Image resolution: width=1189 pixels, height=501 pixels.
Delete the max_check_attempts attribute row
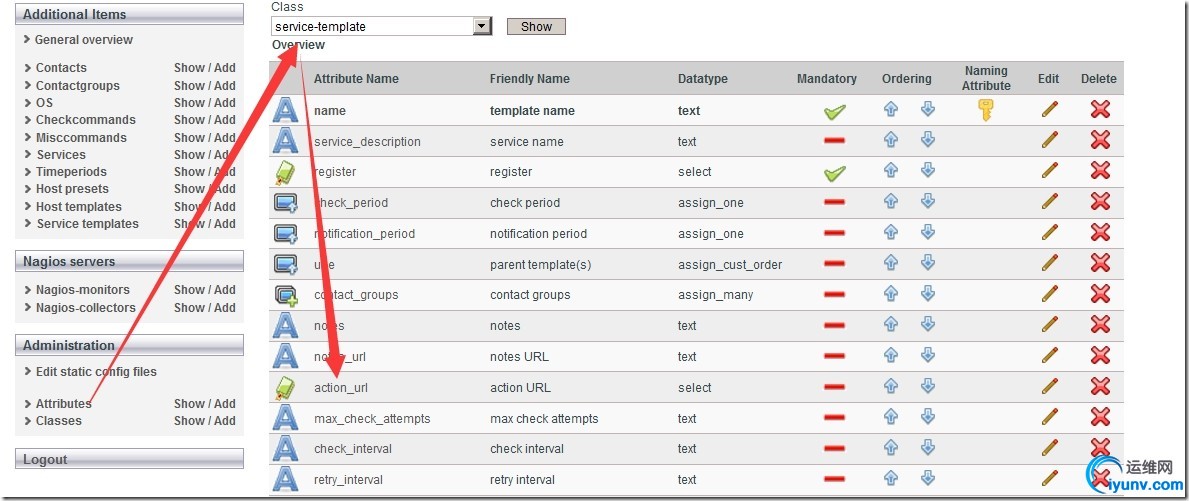coord(1100,417)
